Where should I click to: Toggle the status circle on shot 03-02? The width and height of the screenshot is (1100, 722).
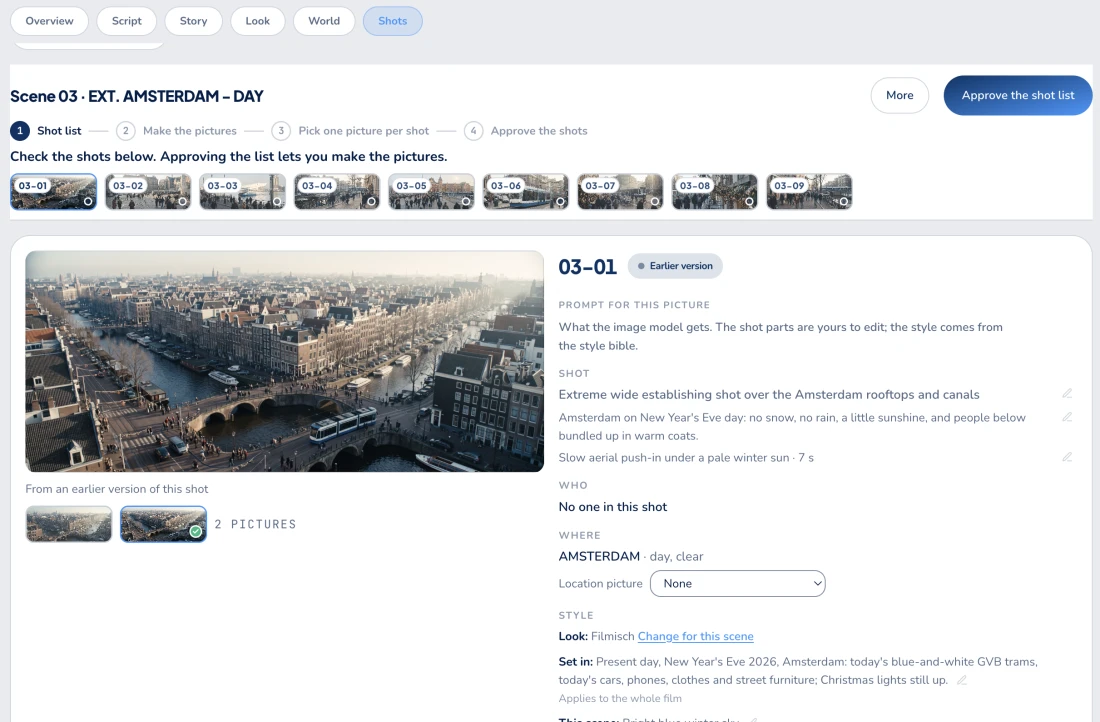tap(182, 201)
